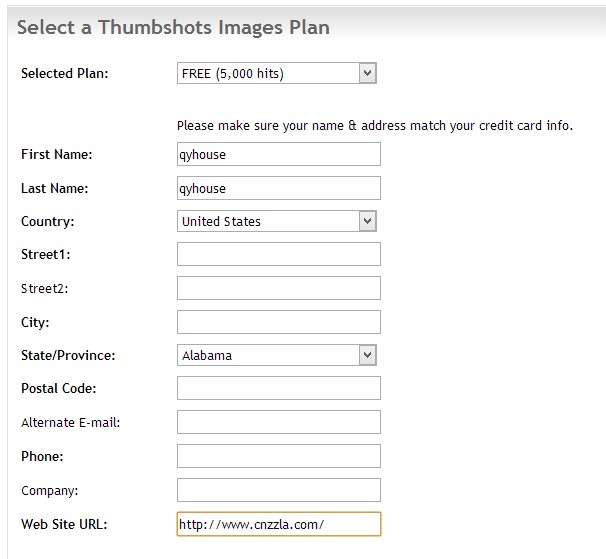Click the First Name input field
The width and height of the screenshot is (606, 559).
278,154
